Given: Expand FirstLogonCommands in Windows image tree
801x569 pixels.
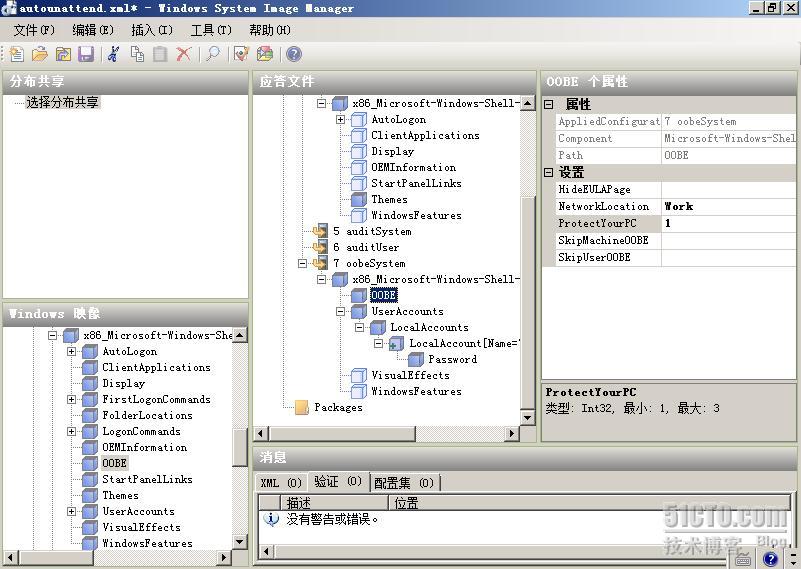Looking at the screenshot, I should tap(72, 399).
